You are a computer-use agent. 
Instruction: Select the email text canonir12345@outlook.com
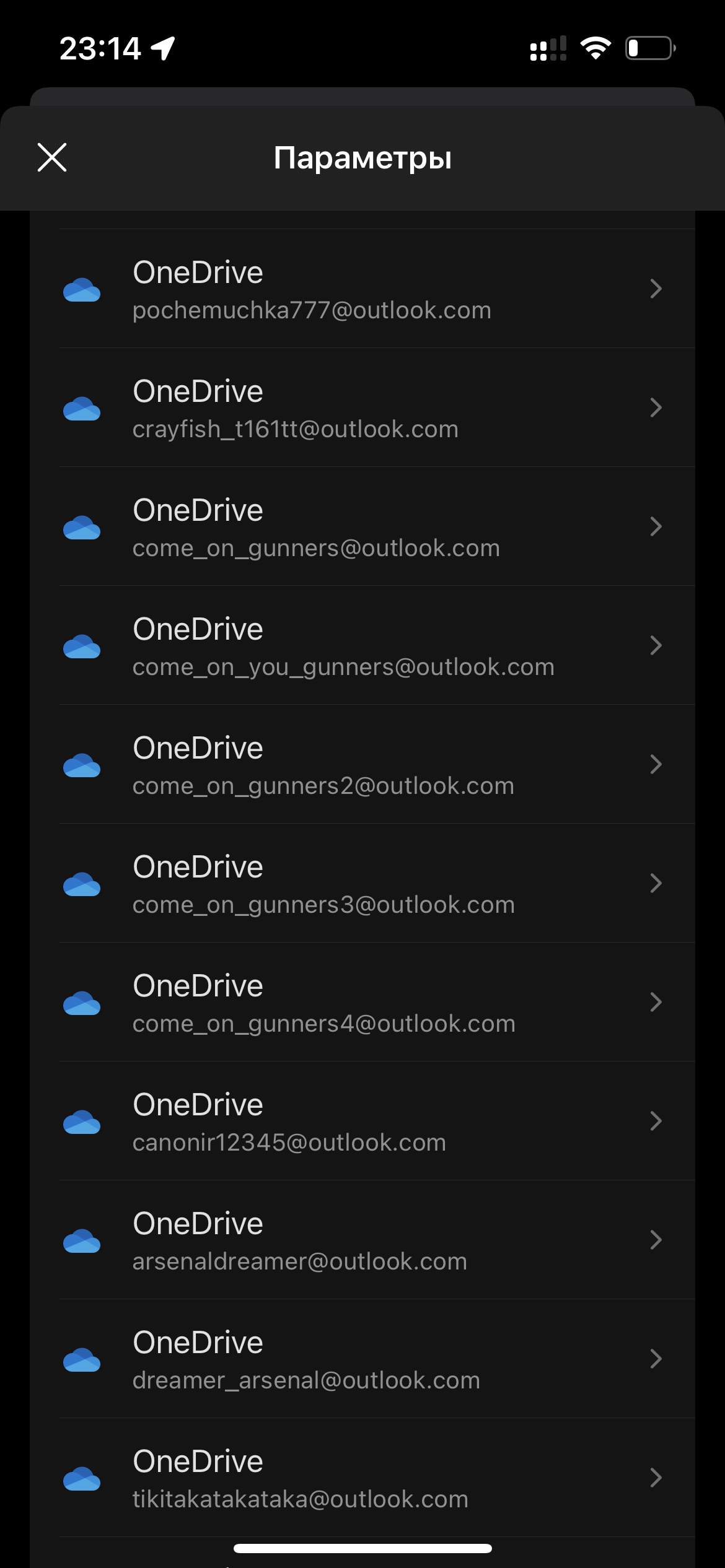click(289, 1143)
